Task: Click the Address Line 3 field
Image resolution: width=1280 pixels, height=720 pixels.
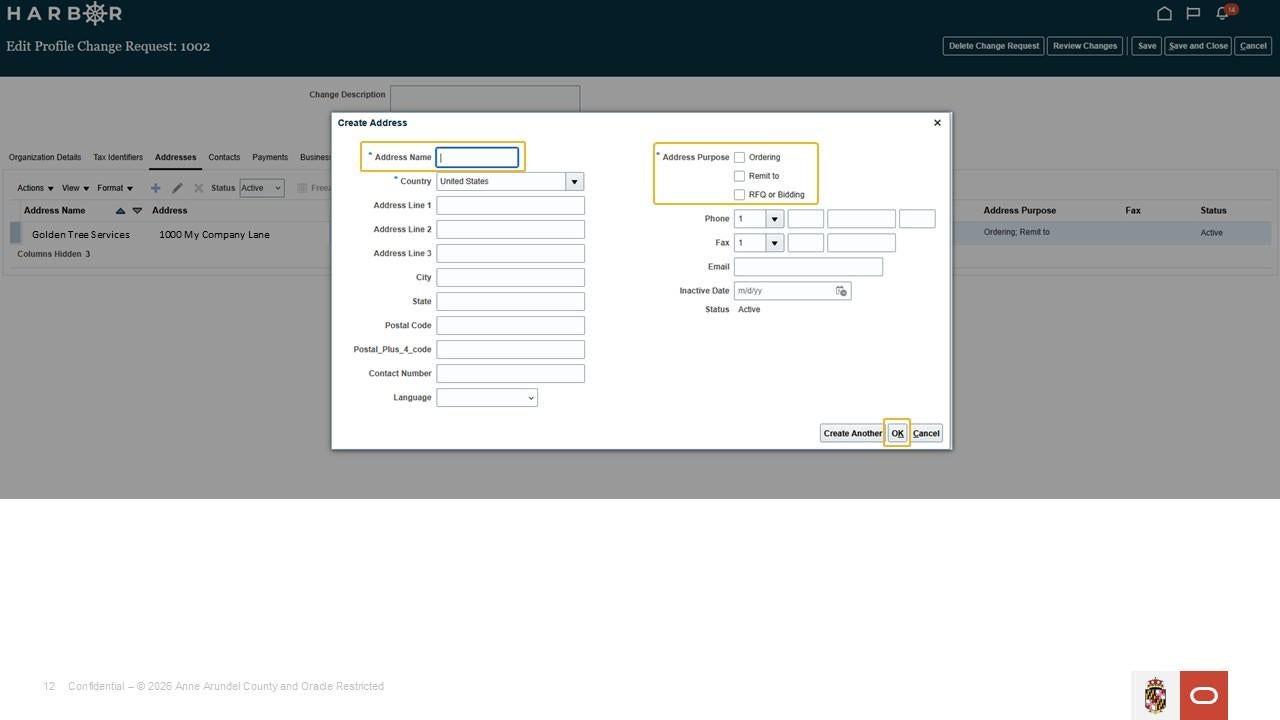Action: (510, 253)
